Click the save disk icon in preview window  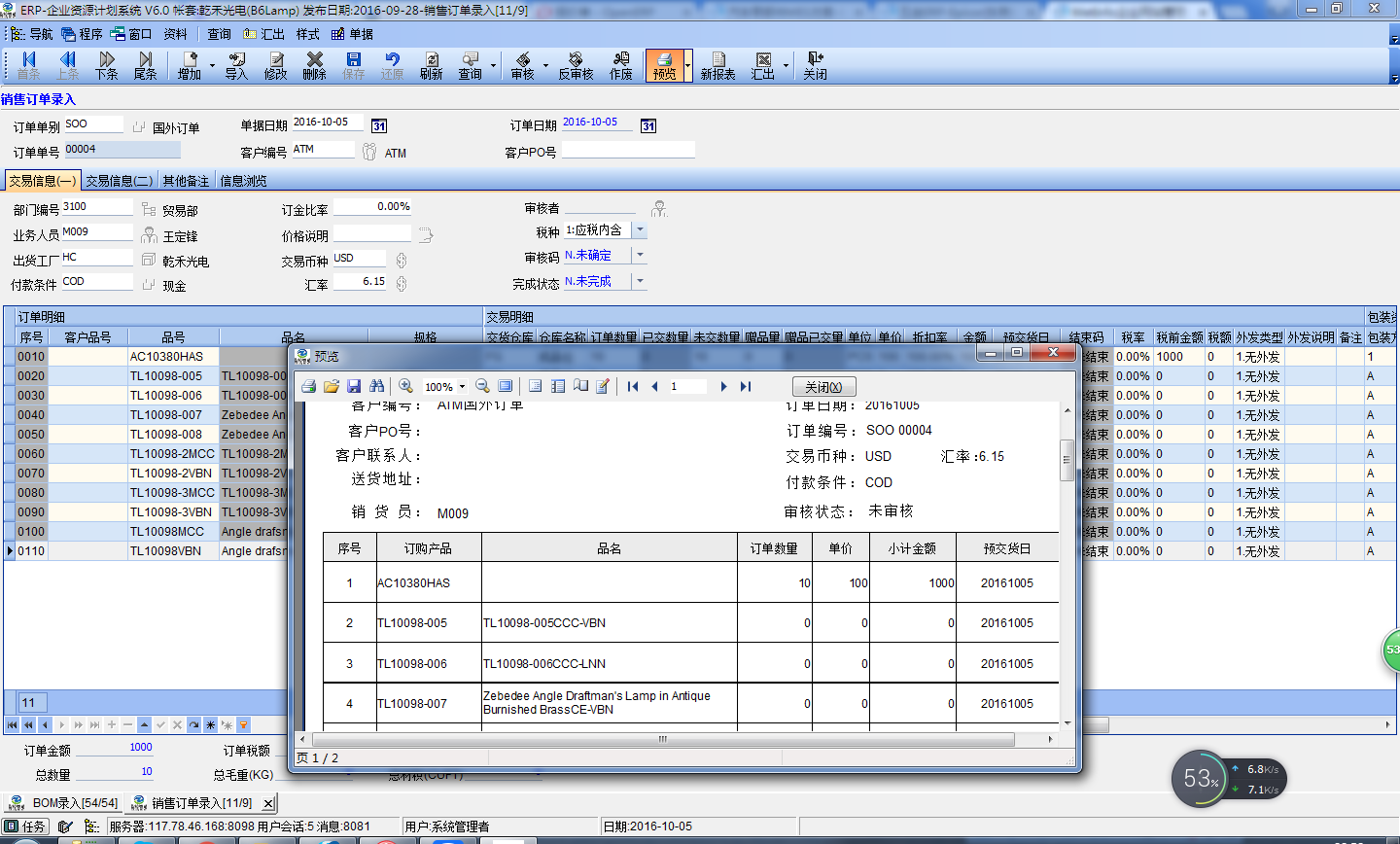[x=354, y=386]
